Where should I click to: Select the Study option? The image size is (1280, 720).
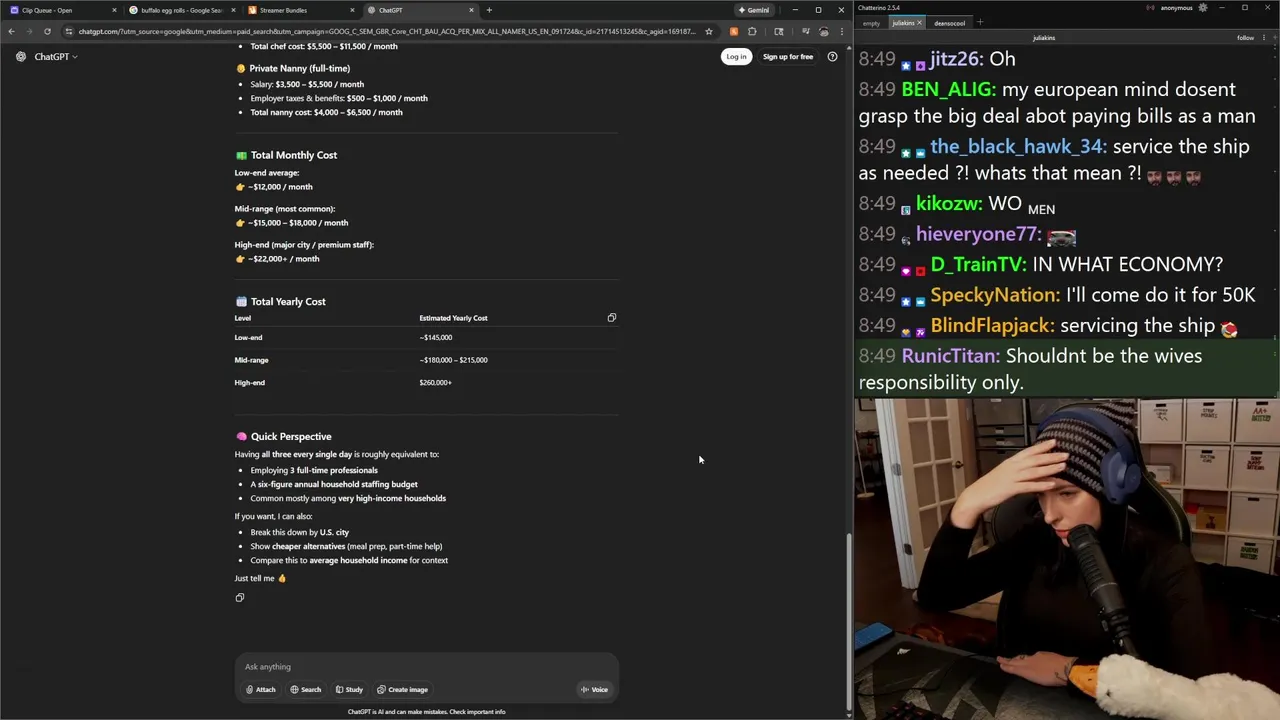coord(349,689)
